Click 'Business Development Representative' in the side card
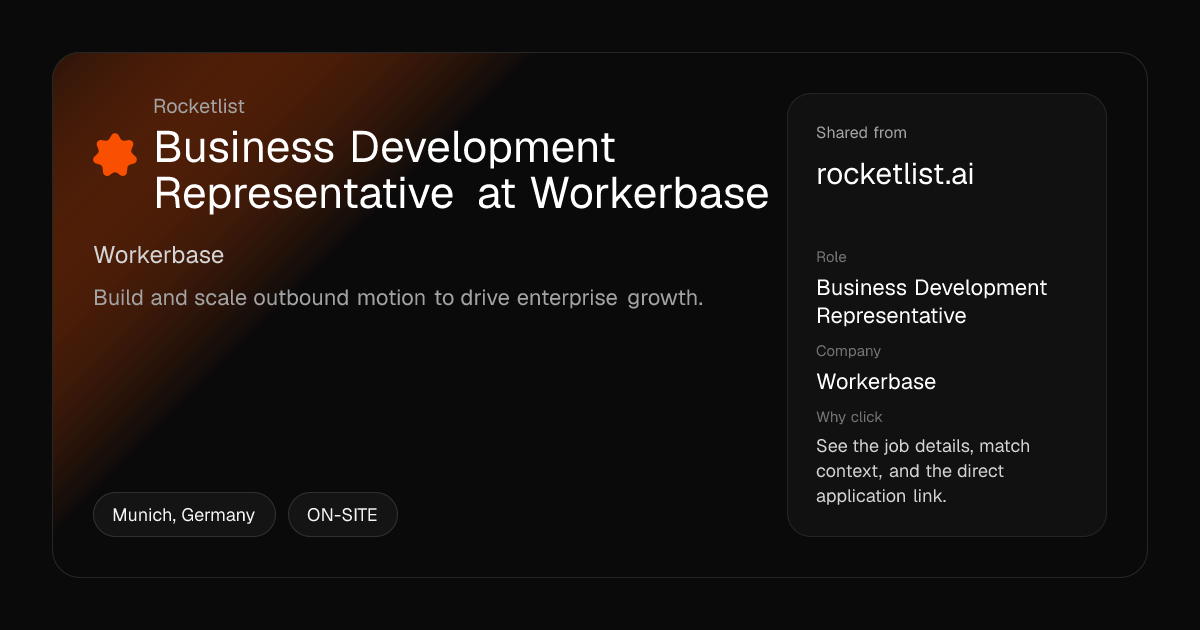1200x630 pixels. [x=932, y=302]
